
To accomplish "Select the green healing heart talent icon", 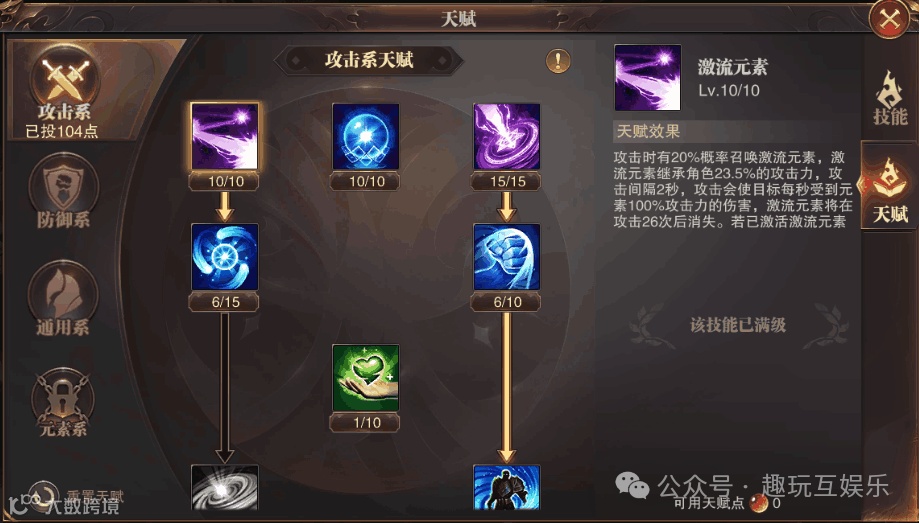I will (x=366, y=378).
